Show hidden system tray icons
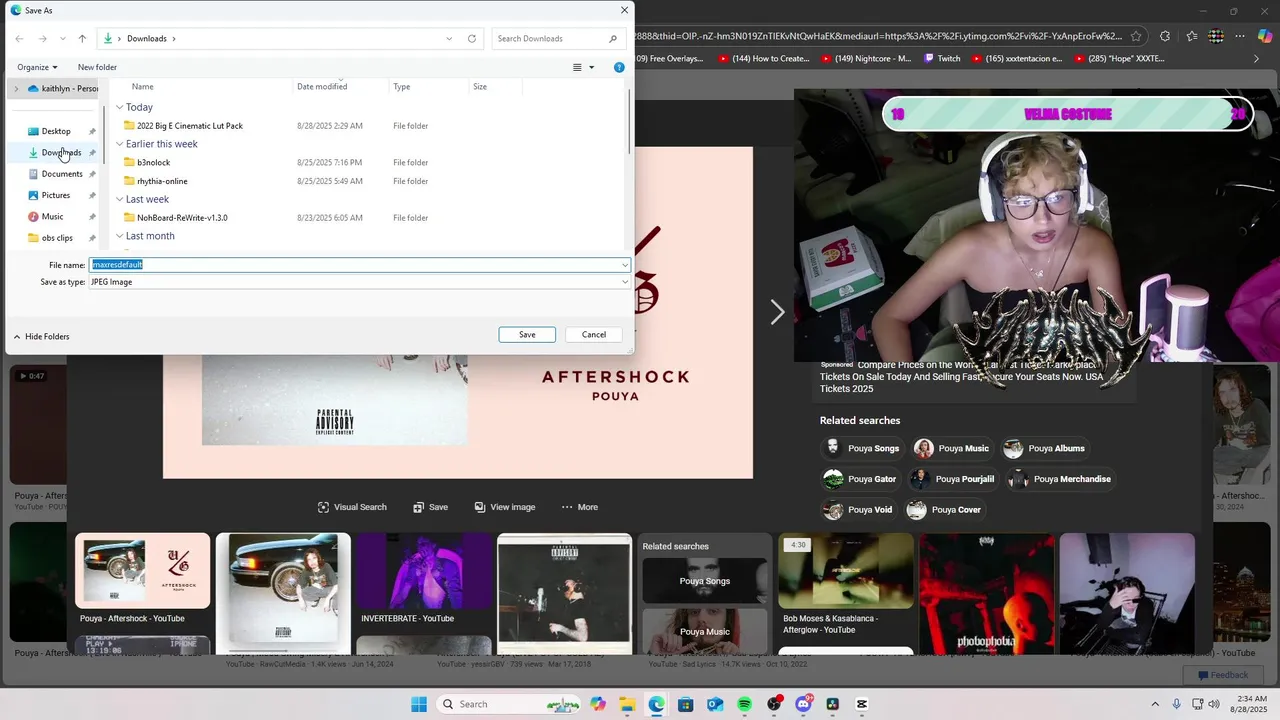Image resolution: width=1280 pixels, height=720 pixels. (1155, 704)
